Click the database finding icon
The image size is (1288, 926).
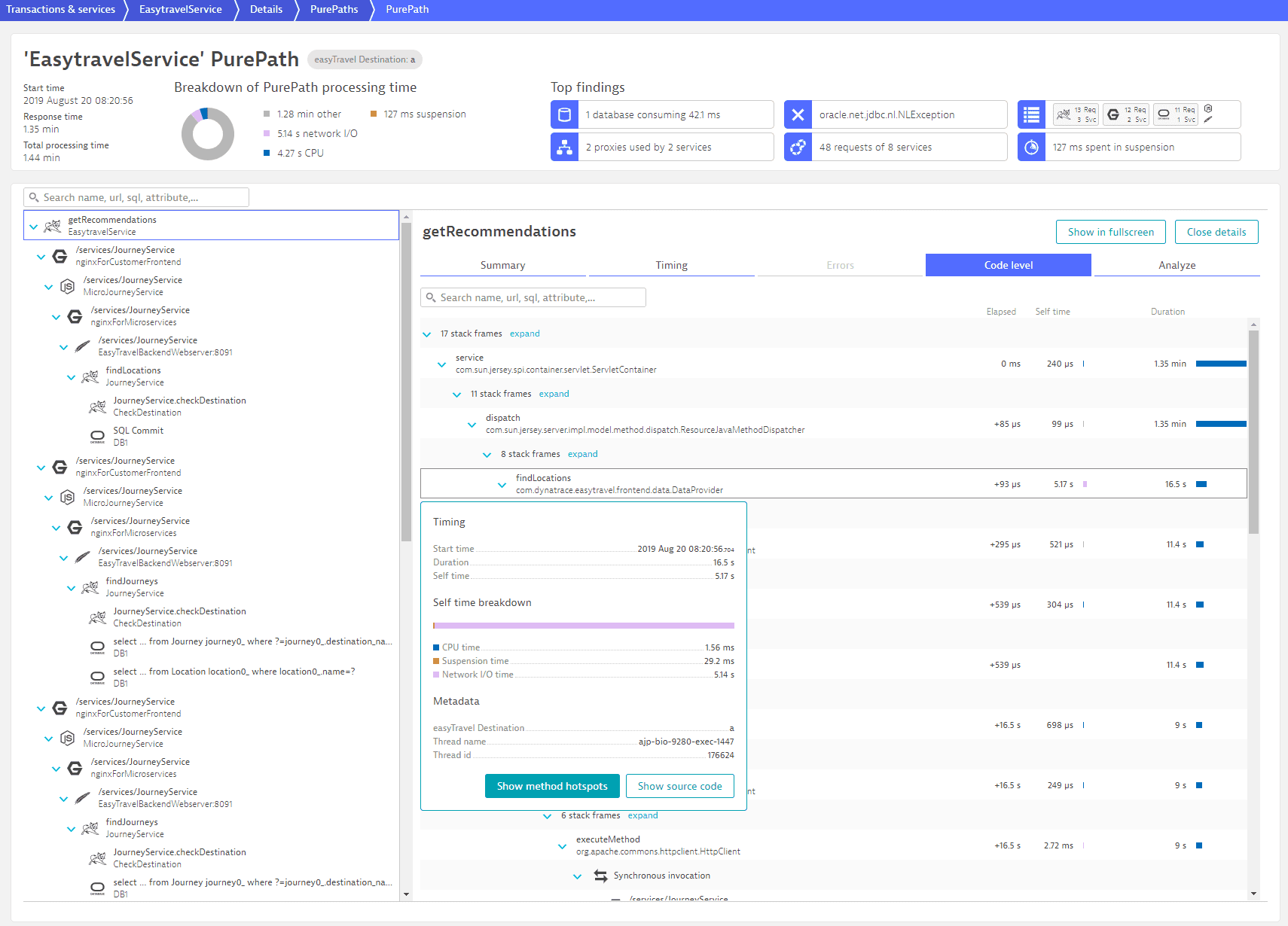point(564,114)
